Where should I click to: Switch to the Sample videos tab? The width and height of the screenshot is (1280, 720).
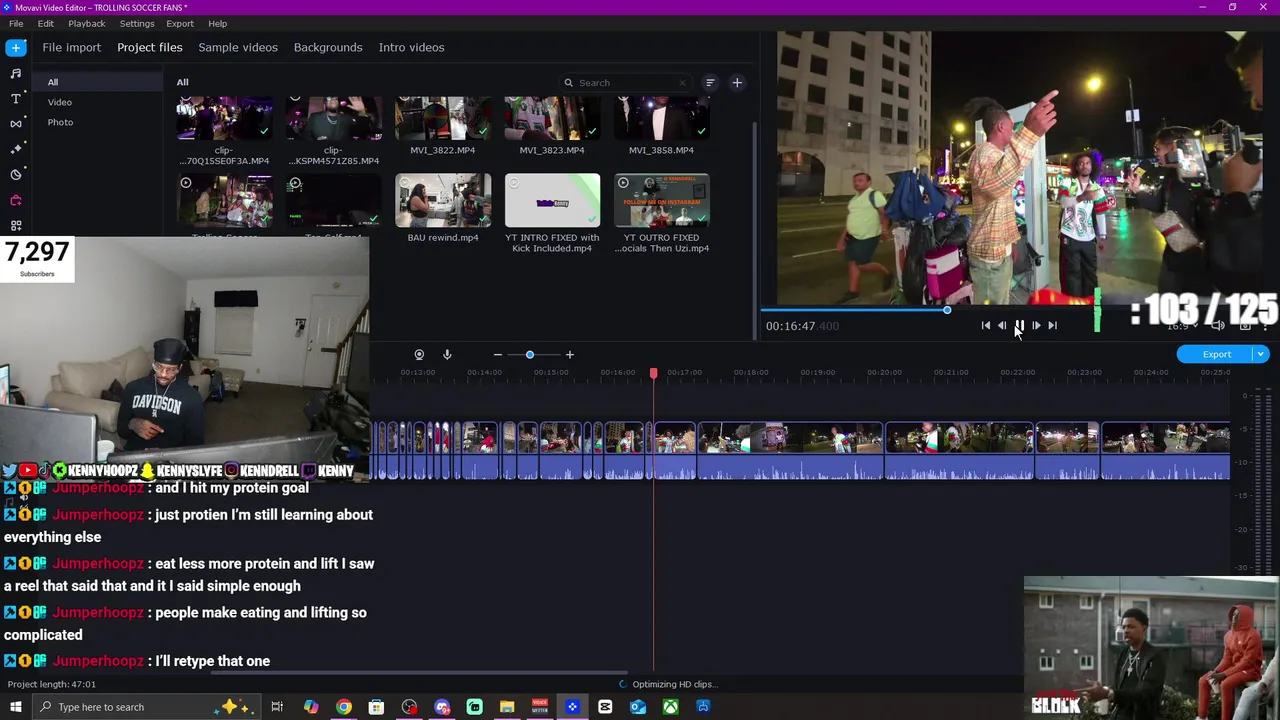[x=238, y=47]
